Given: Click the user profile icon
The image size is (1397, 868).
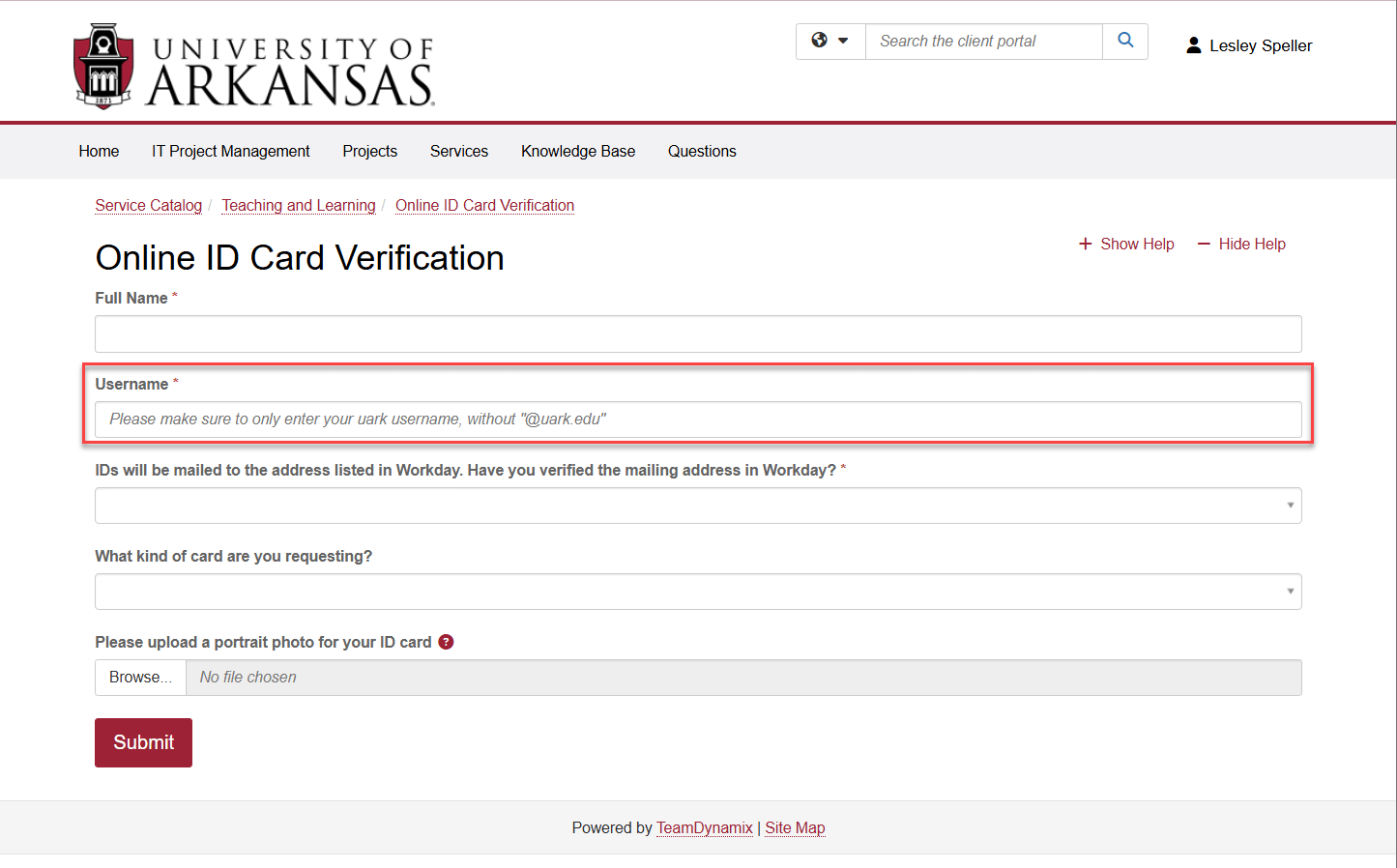Looking at the screenshot, I should click(x=1194, y=45).
